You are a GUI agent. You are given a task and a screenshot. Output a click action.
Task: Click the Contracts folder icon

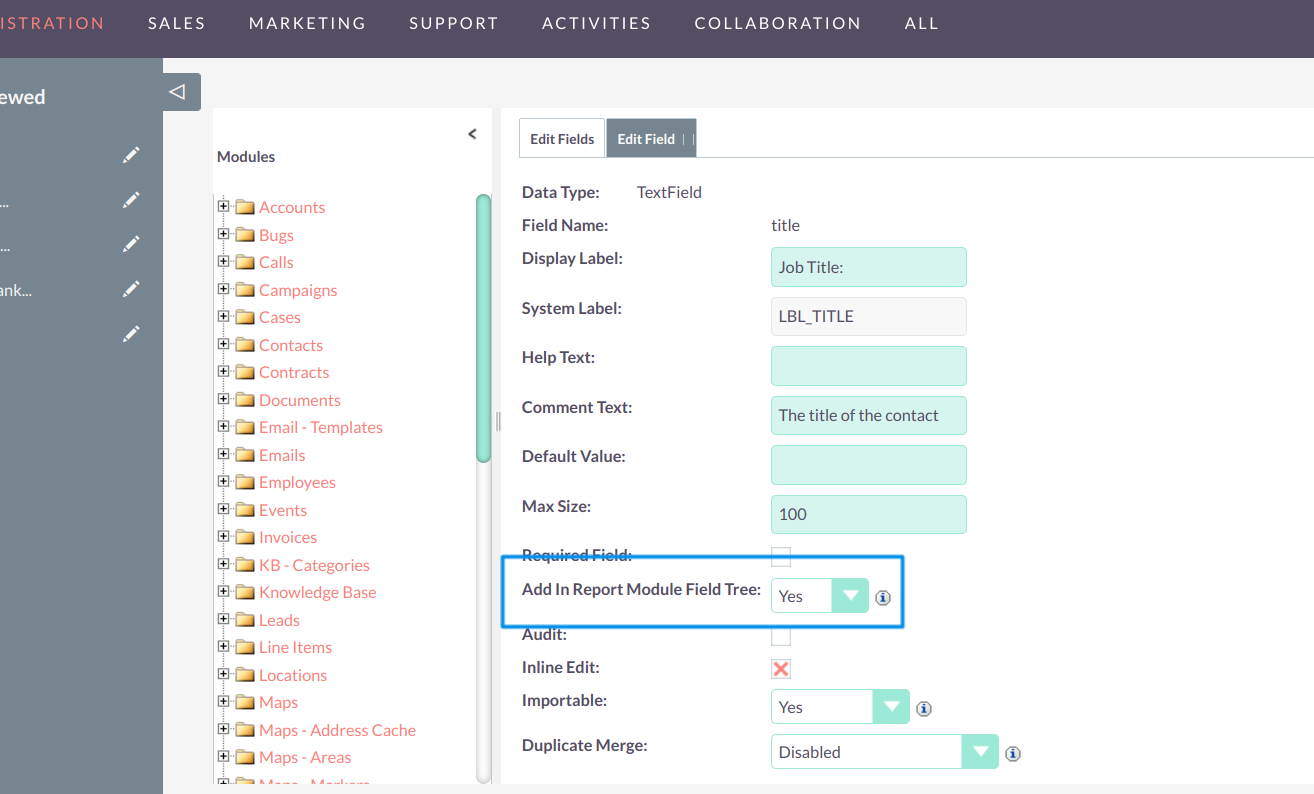coord(245,372)
